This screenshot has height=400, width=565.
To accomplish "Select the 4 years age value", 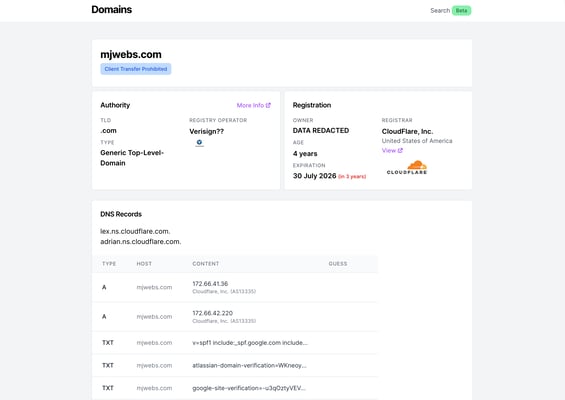I will click(305, 154).
